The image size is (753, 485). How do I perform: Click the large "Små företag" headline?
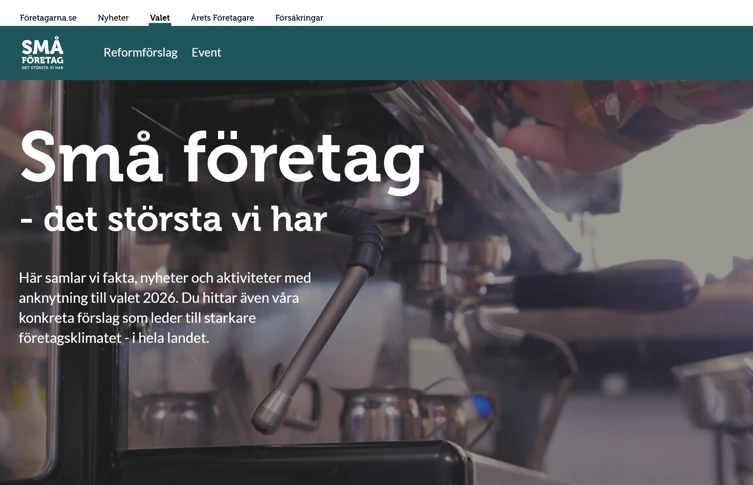(x=222, y=158)
